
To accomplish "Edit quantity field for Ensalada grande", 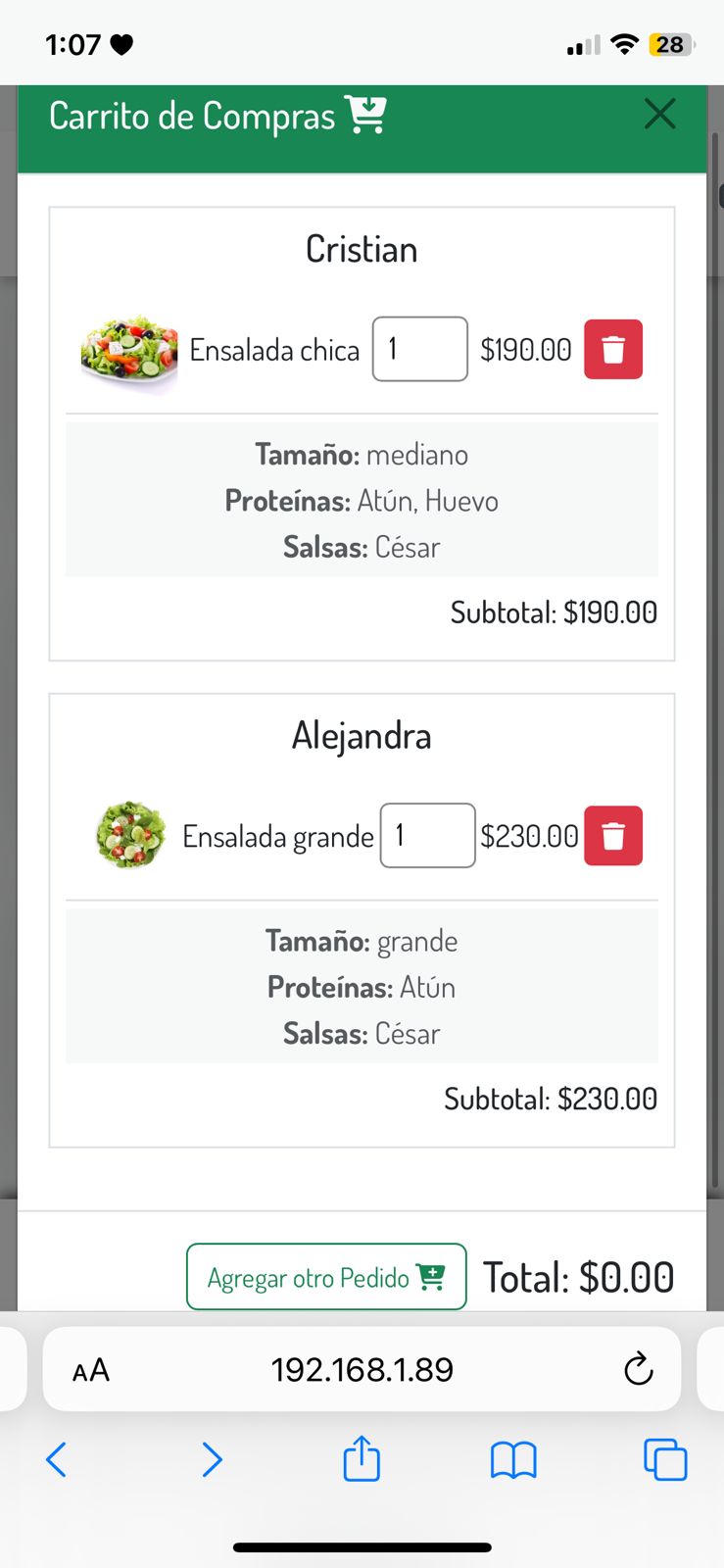I will click(x=427, y=836).
